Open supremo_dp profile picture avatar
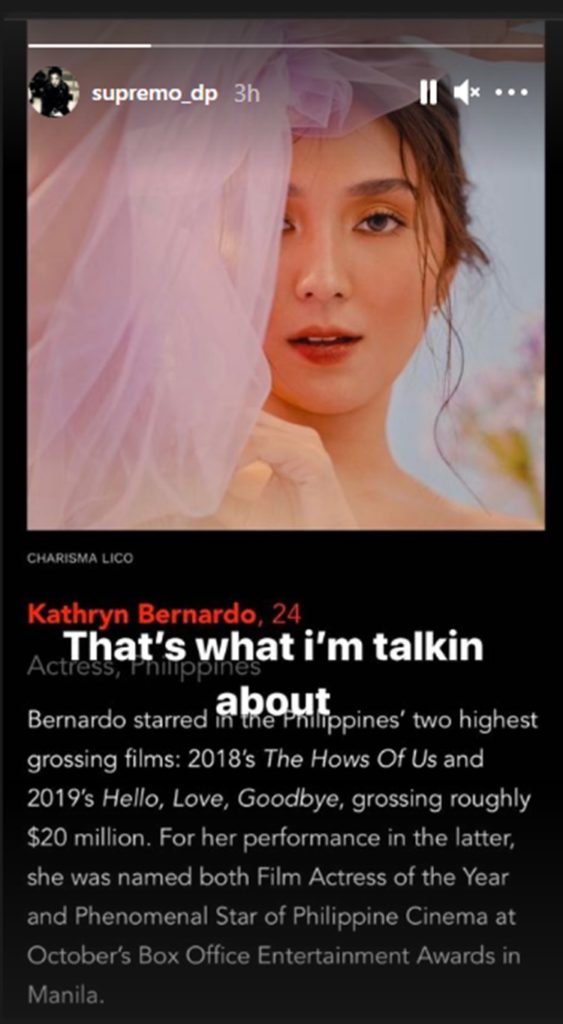The height and width of the screenshot is (1024, 563). point(54,92)
